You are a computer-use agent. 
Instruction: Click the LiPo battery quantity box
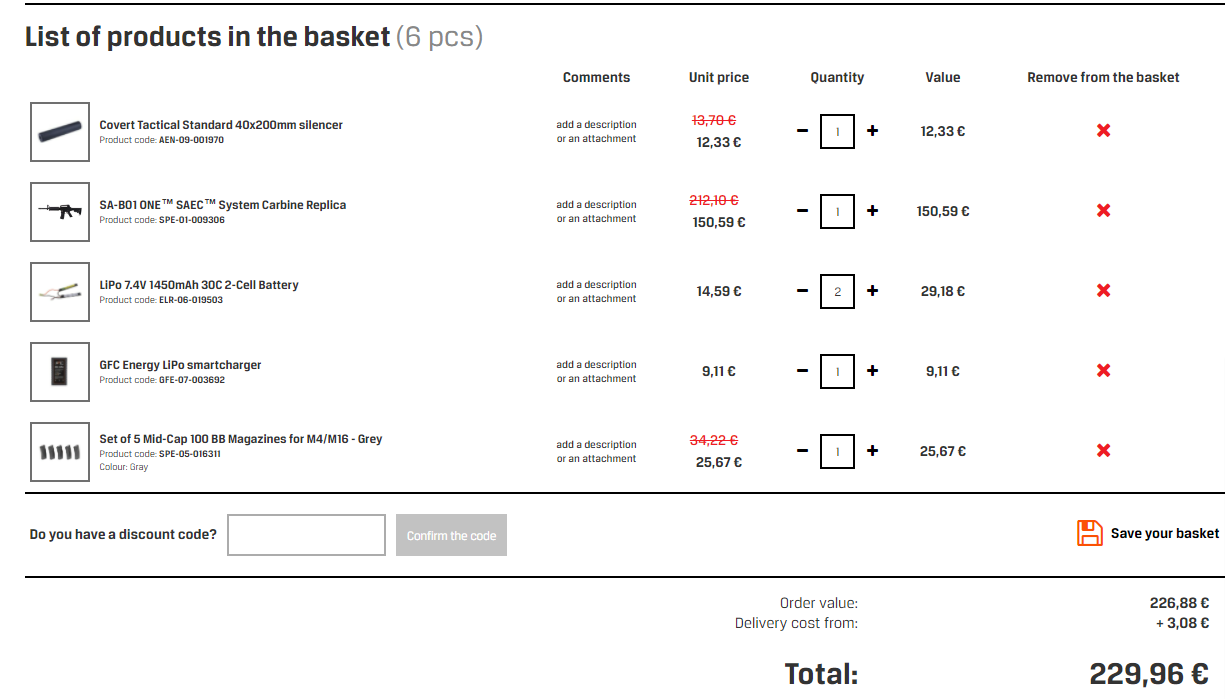(837, 291)
